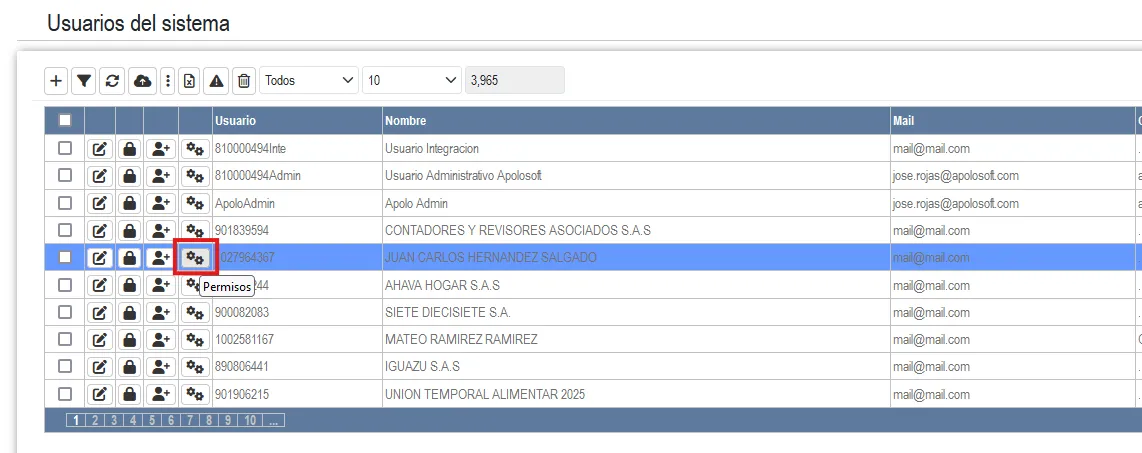The height and width of the screenshot is (453, 1142).
Task: Click add-user icon for SIETE DIECISIETE S.A.
Action: 160,313
